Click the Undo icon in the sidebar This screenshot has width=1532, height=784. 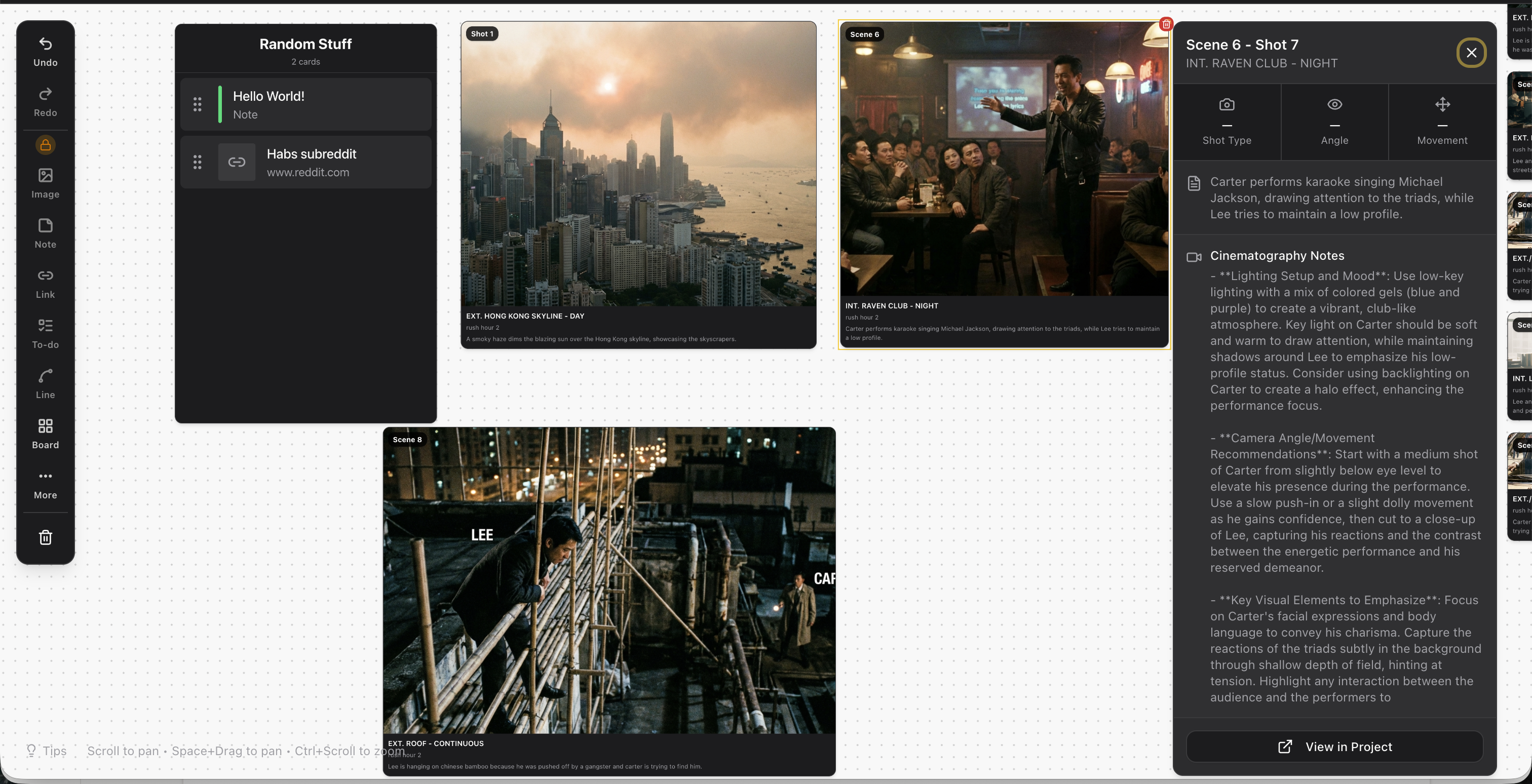(x=45, y=52)
